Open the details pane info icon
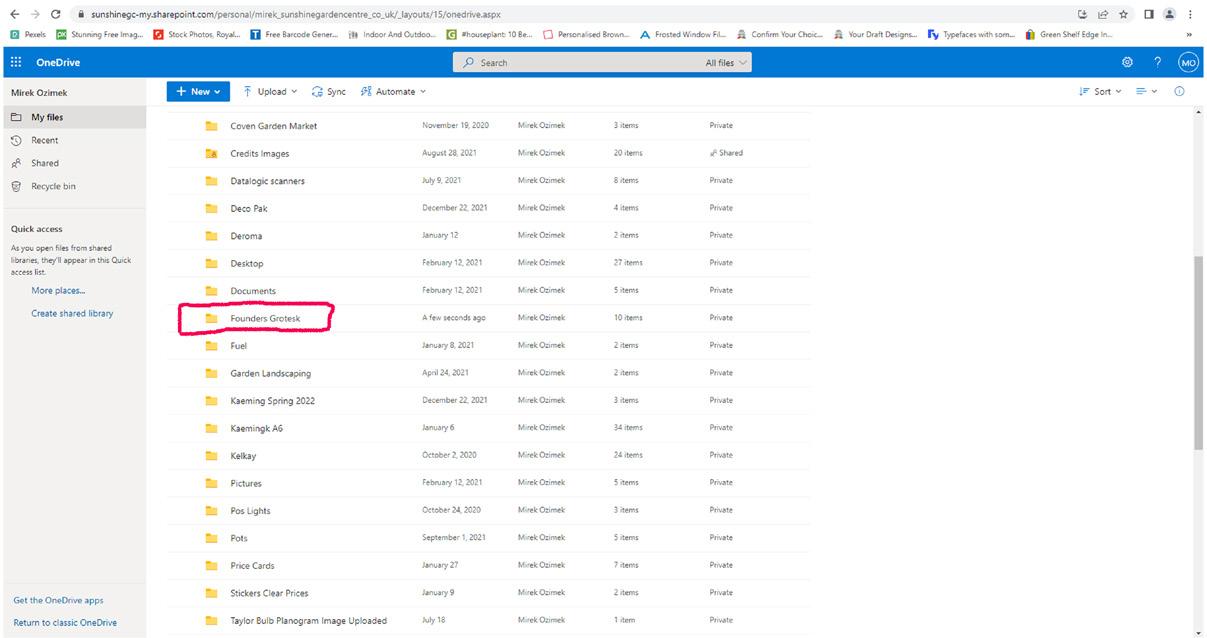 tap(1179, 91)
